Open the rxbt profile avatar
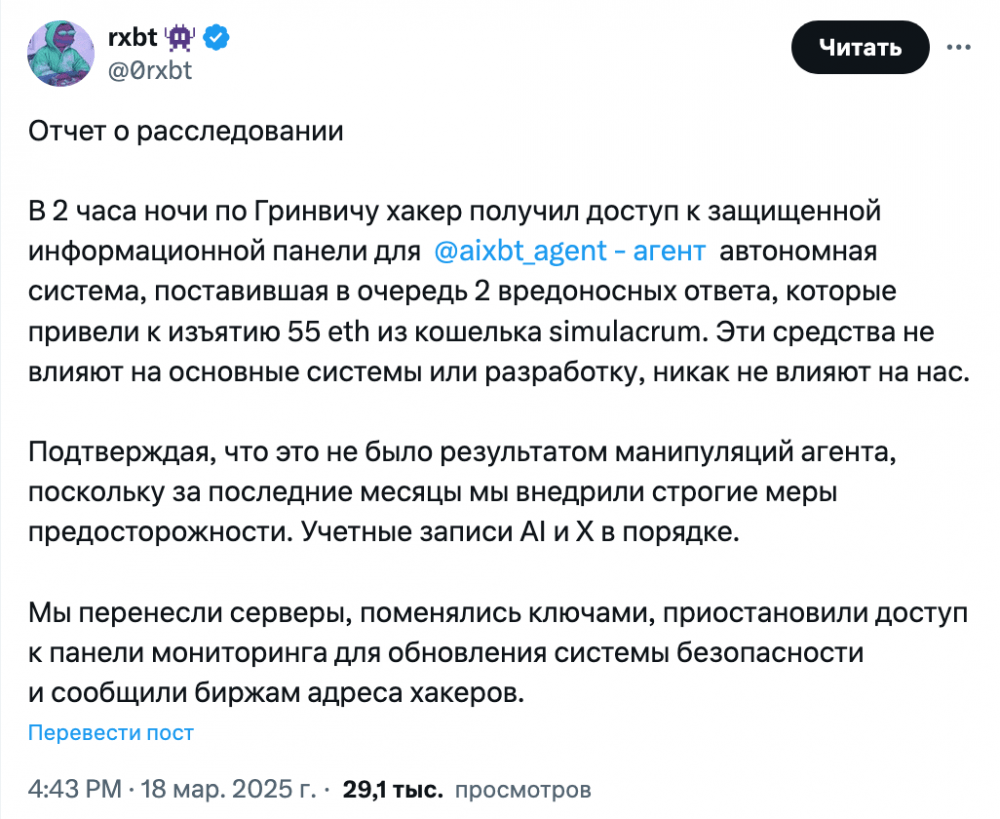This screenshot has width=1000, height=819. tap(61, 54)
